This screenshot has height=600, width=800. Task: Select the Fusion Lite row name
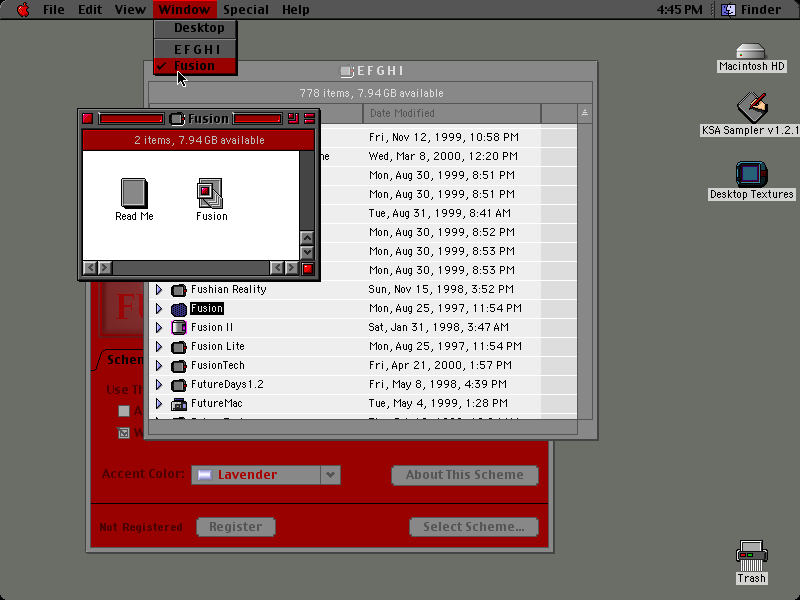point(218,347)
